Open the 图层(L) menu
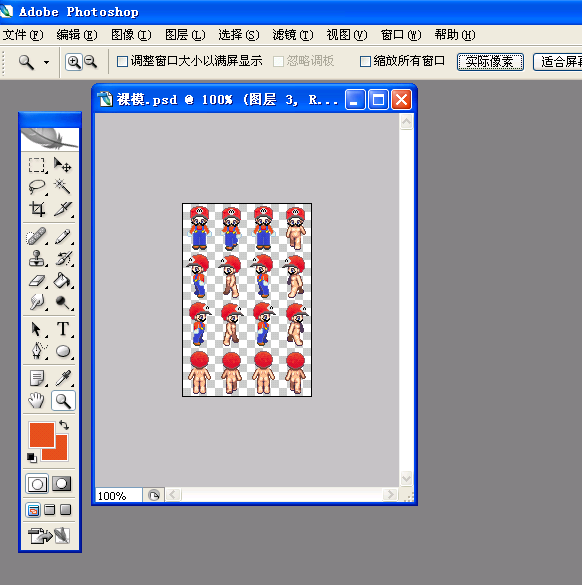 tap(185, 35)
